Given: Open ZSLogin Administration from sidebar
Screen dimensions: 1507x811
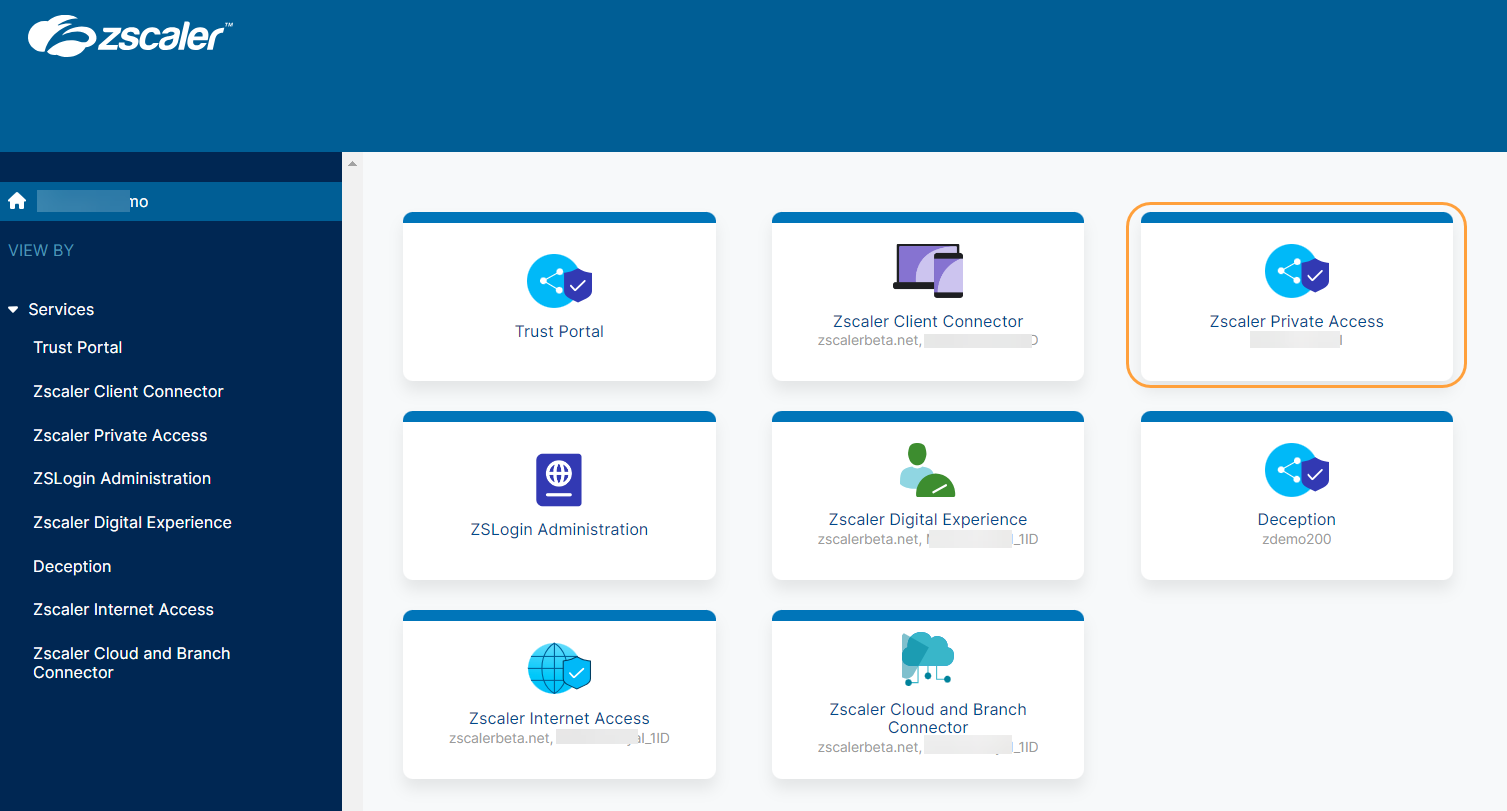Looking at the screenshot, I should coord(122,479).
